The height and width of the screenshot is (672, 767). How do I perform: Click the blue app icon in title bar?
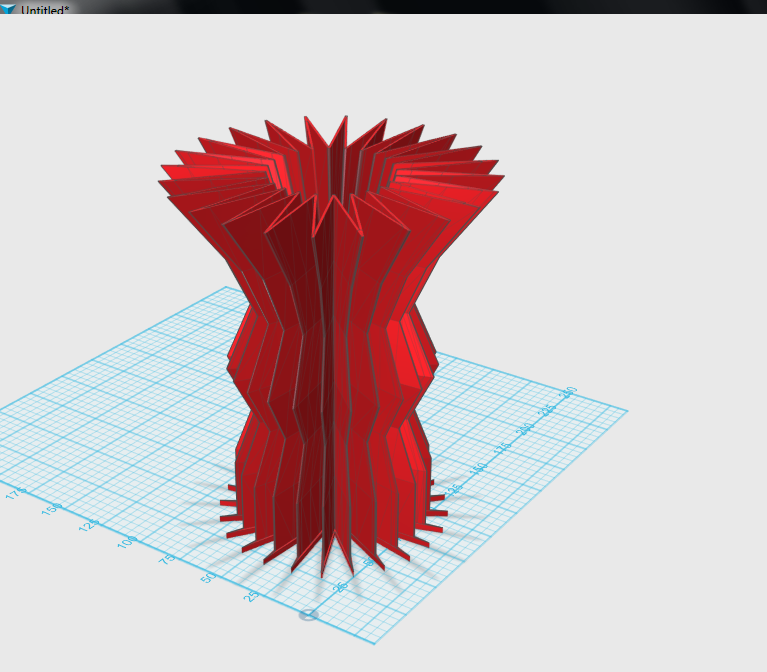tap(8, 8)
